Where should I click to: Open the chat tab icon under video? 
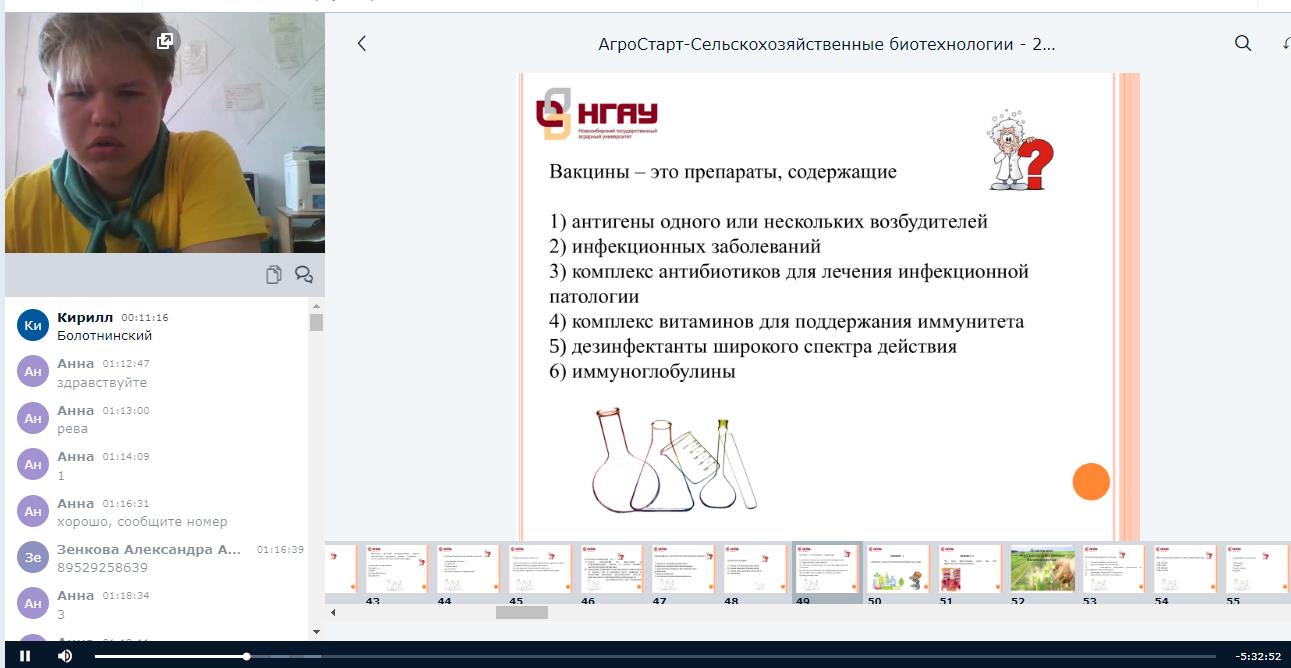[x=304, y=275]
